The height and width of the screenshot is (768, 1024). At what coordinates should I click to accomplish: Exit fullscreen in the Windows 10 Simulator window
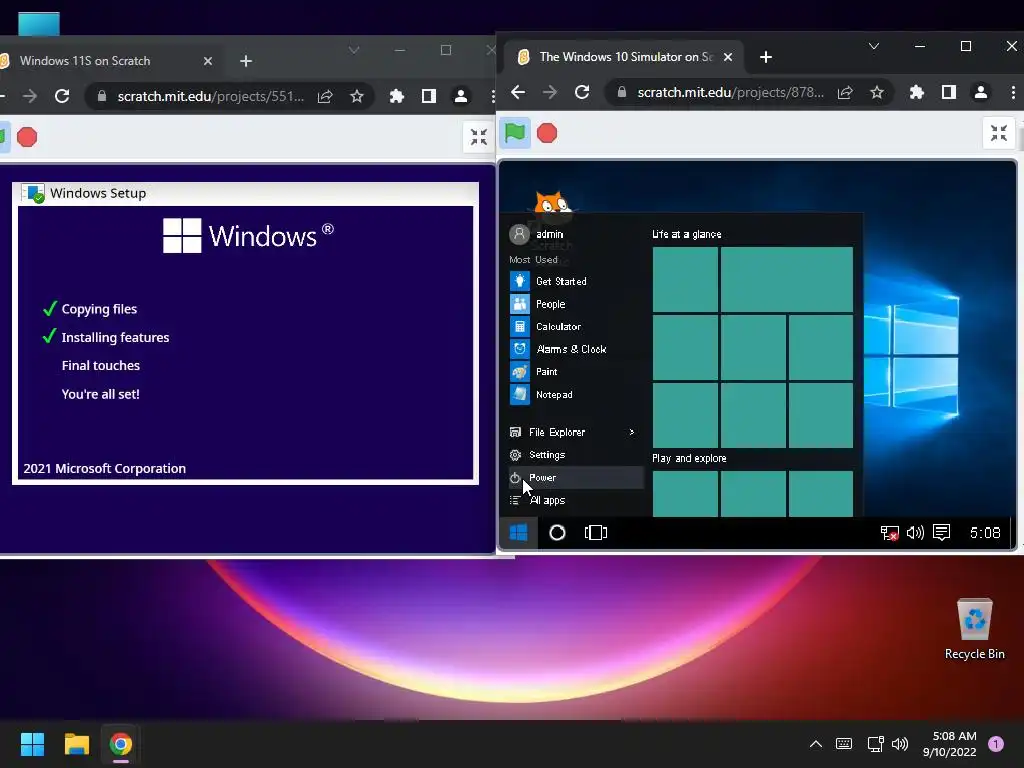tap(999, 133)
